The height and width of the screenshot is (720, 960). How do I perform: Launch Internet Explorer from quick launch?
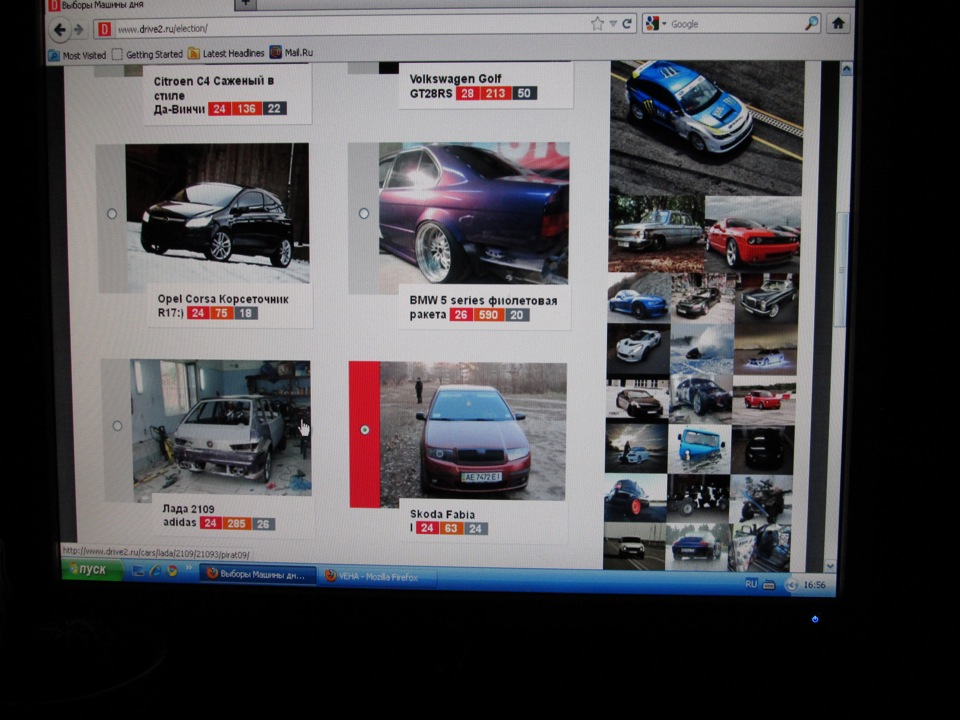[155, 571]
